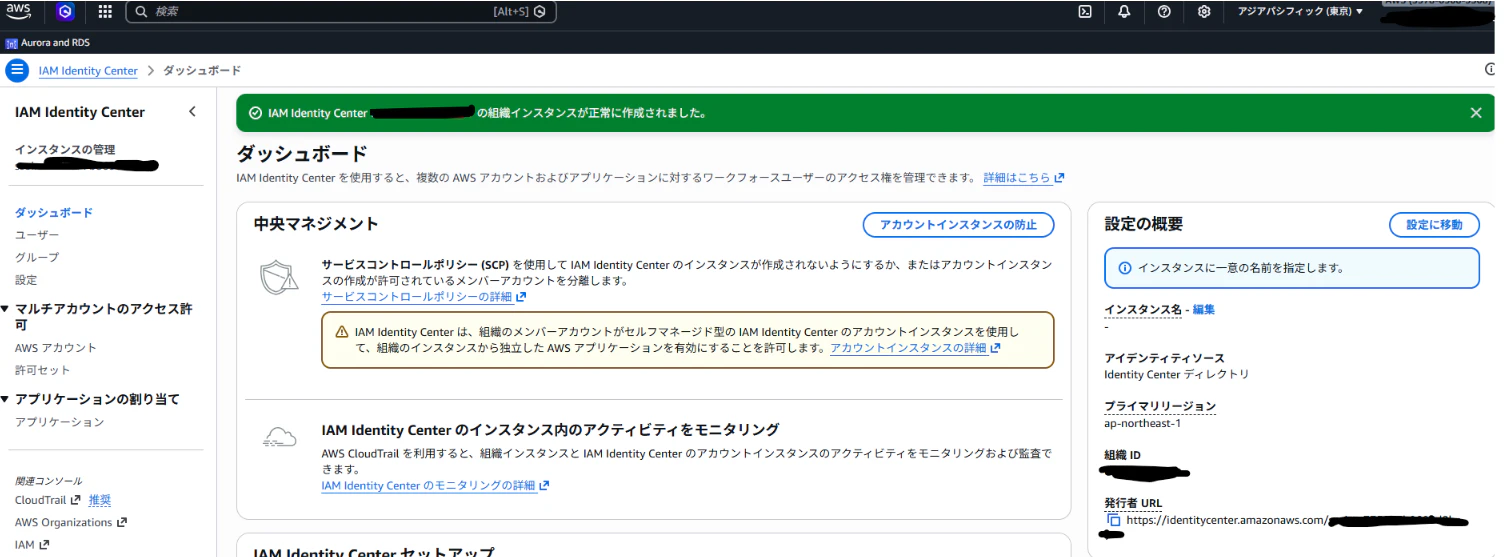This screenshot has height=557, width=1509.
Task: Click the IAM Identity Center breadcrumb link
Action: click(88, 71)
